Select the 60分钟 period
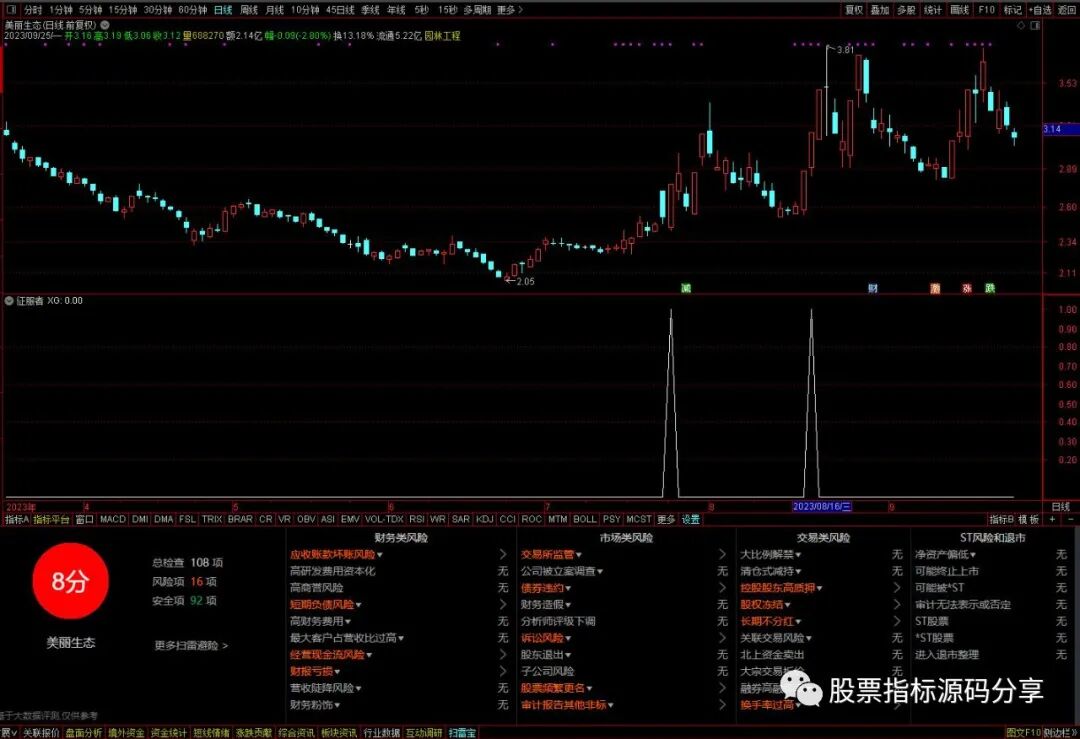Screen dimensions: 1080x739 point(192,10)
